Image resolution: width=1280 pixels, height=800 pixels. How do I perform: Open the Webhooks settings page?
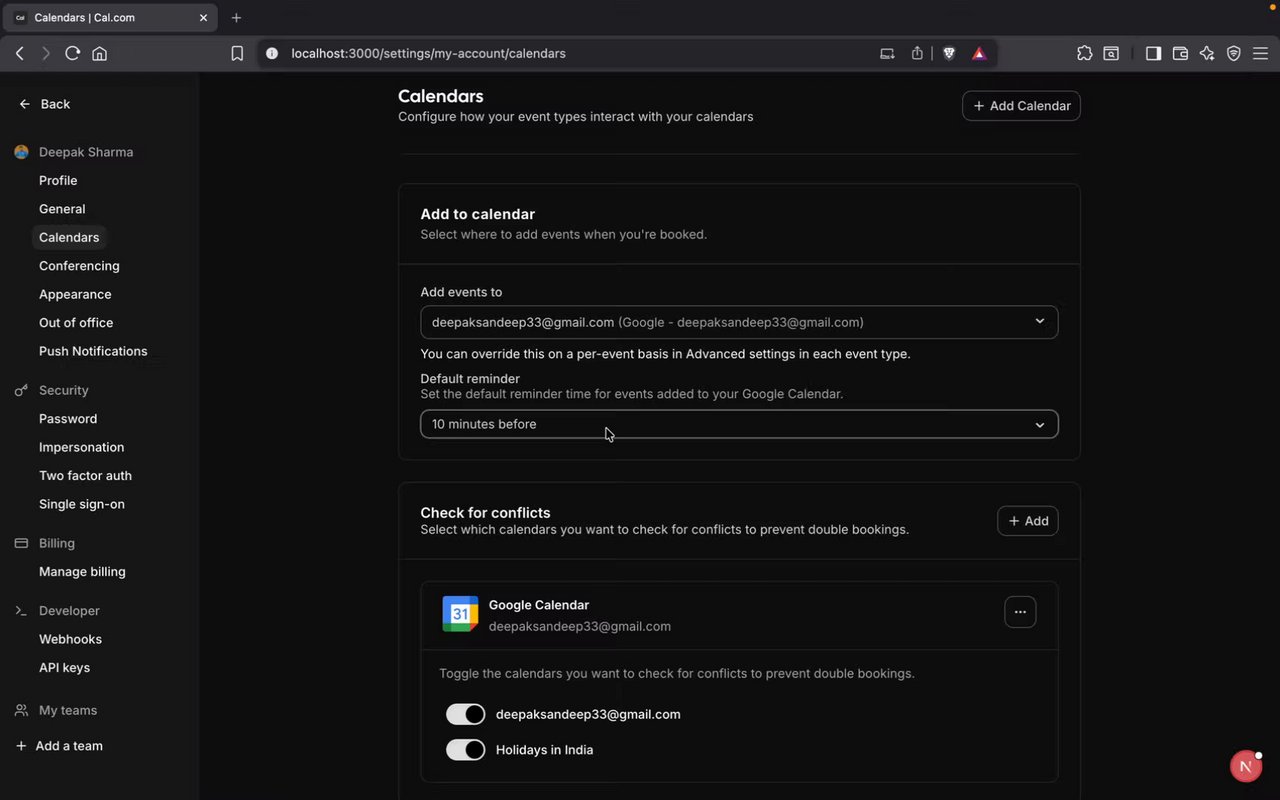[x=70, y=639]
